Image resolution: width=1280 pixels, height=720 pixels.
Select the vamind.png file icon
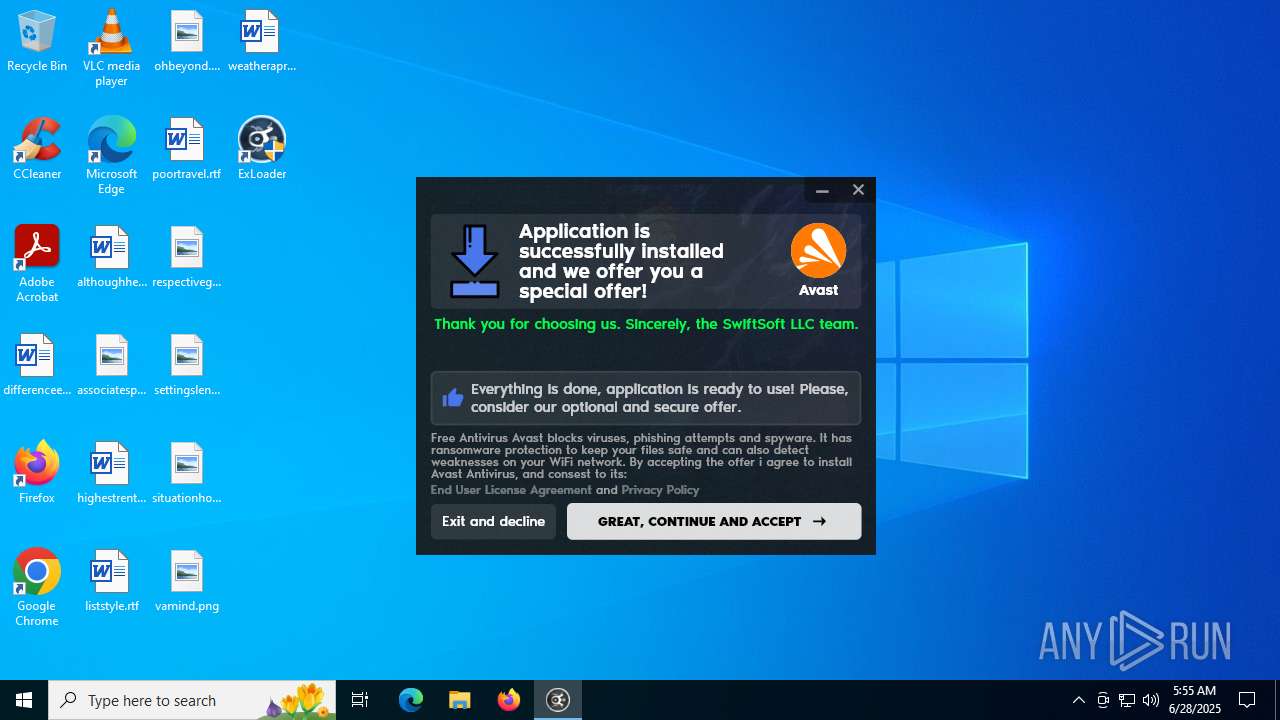point(187,581)
